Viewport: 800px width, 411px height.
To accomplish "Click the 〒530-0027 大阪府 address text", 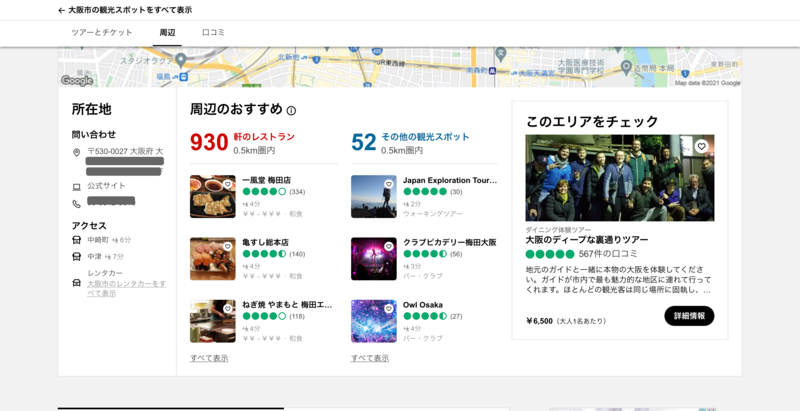I will (x=125, y=151).
